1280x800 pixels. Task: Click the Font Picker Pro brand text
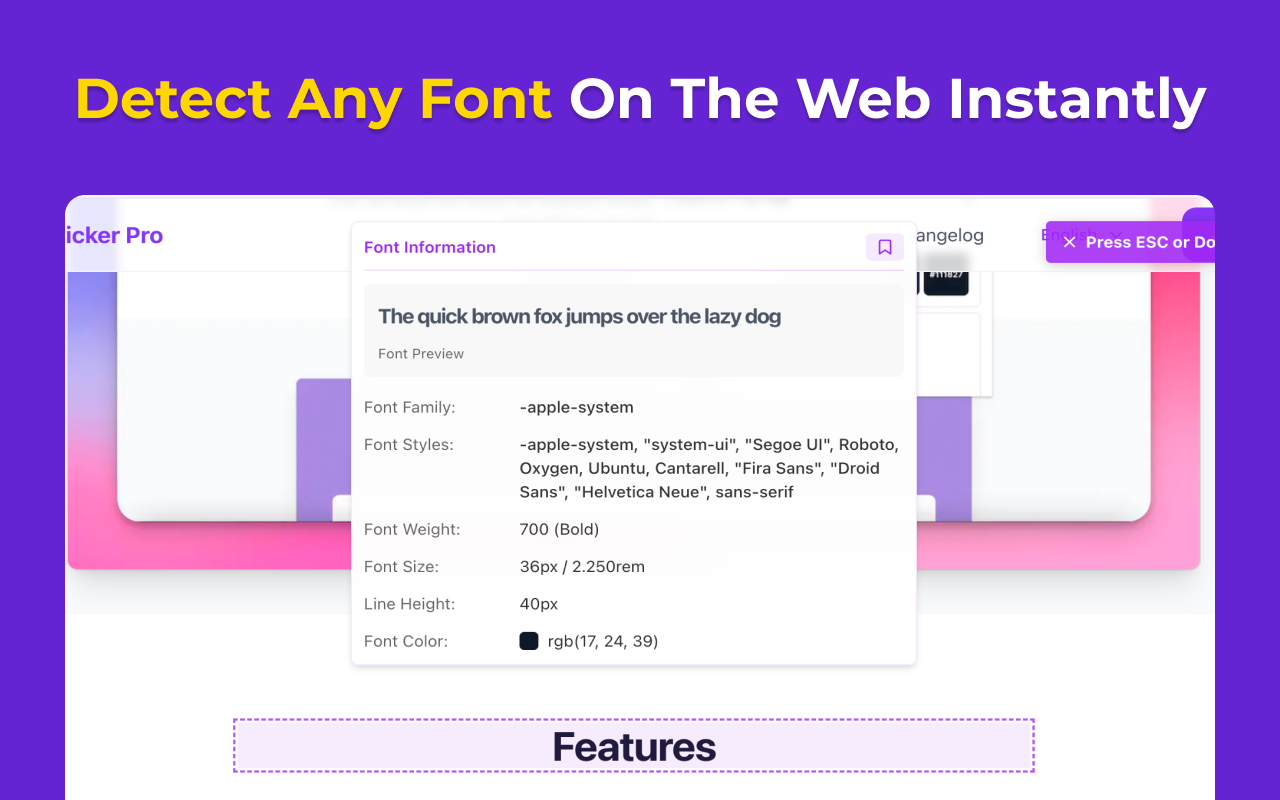click(113, 235)
